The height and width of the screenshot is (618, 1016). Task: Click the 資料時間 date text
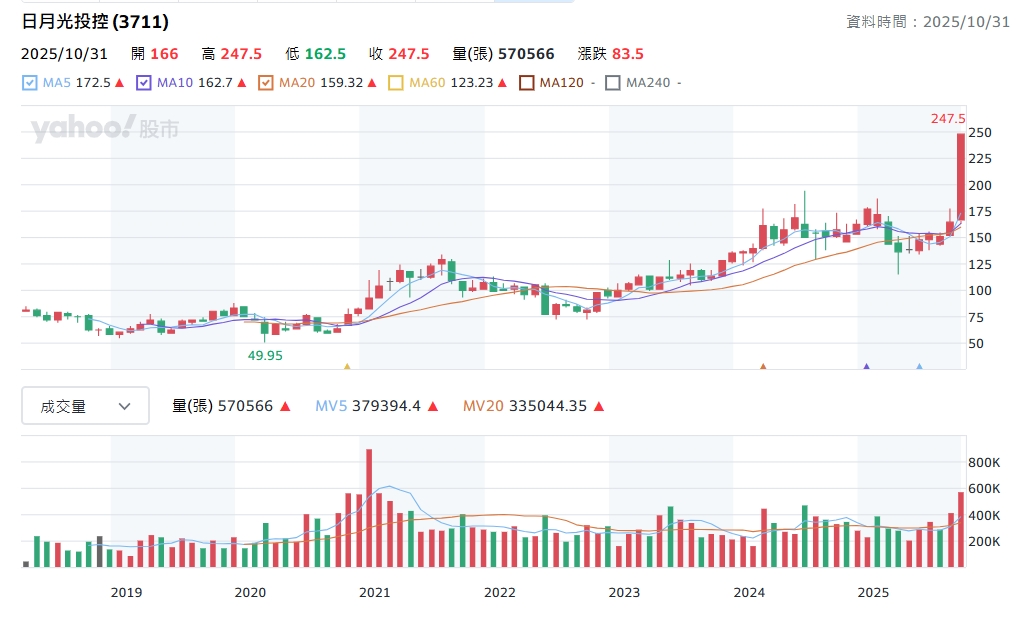(928, 22)
